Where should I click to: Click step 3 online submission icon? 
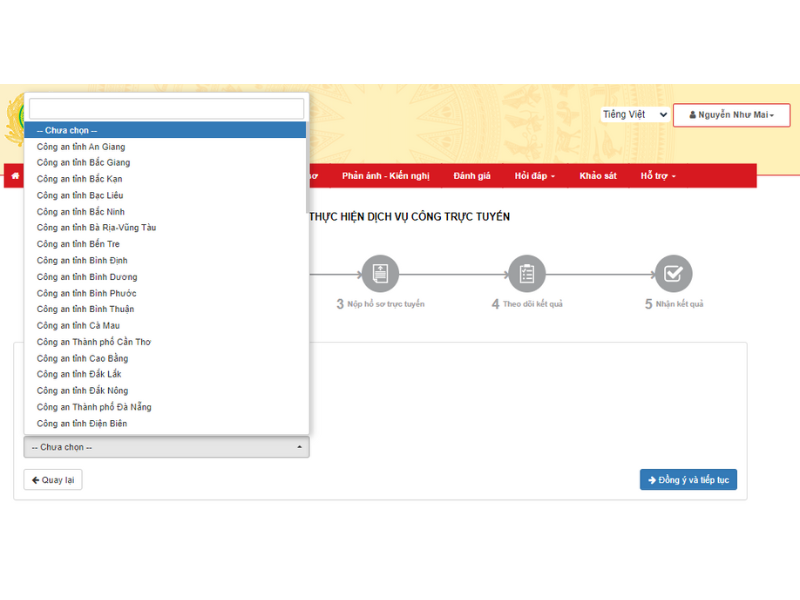click(x=380, y=273)
